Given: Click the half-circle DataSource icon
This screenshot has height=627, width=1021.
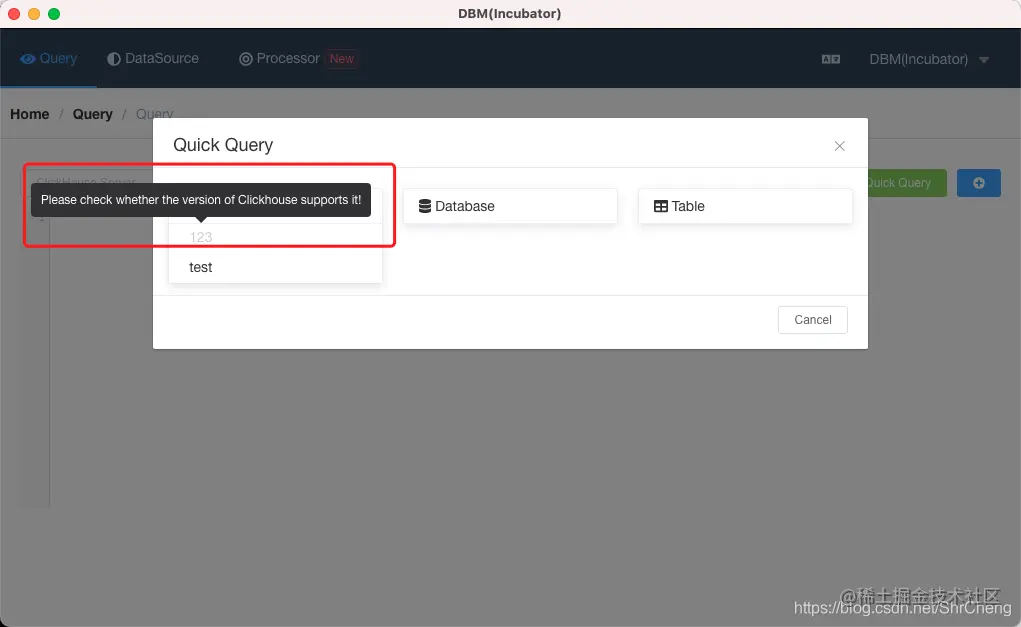Looking at the screenshot, I should pos(114,59).
